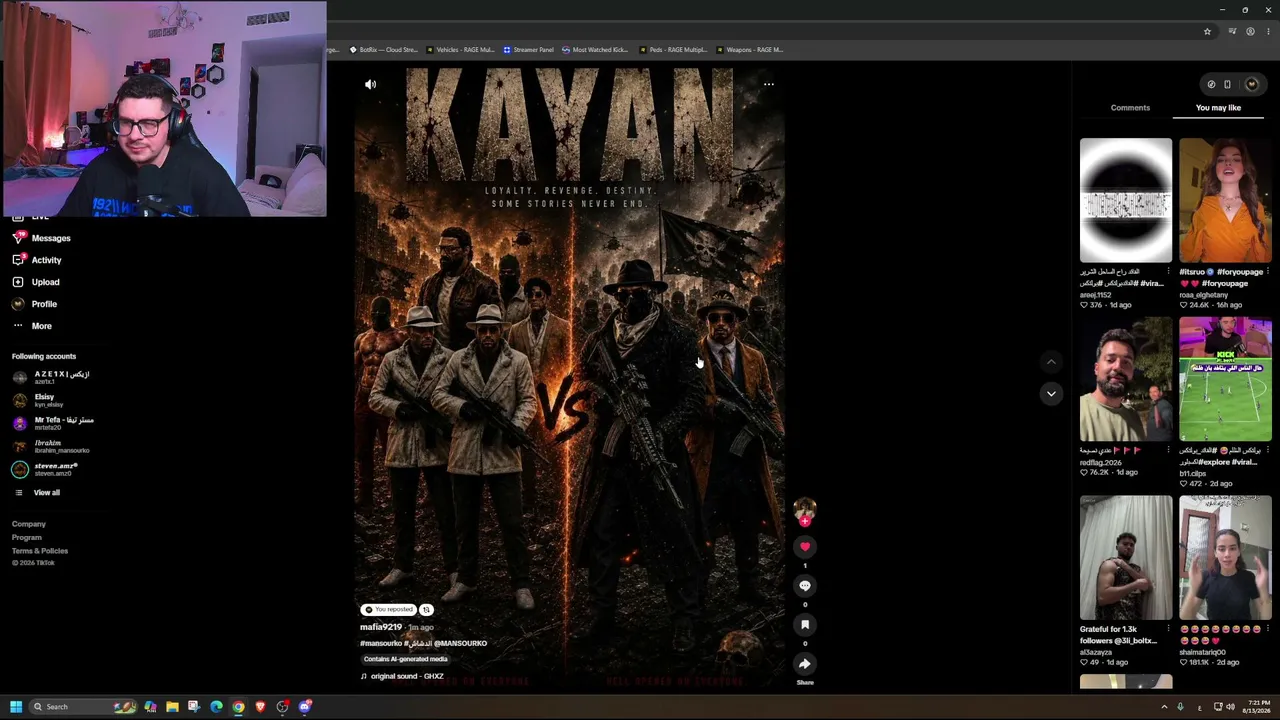1280x720 pixels.
Task: Open the profile avatar in top-right pill
Action: tap(1251, 84)
